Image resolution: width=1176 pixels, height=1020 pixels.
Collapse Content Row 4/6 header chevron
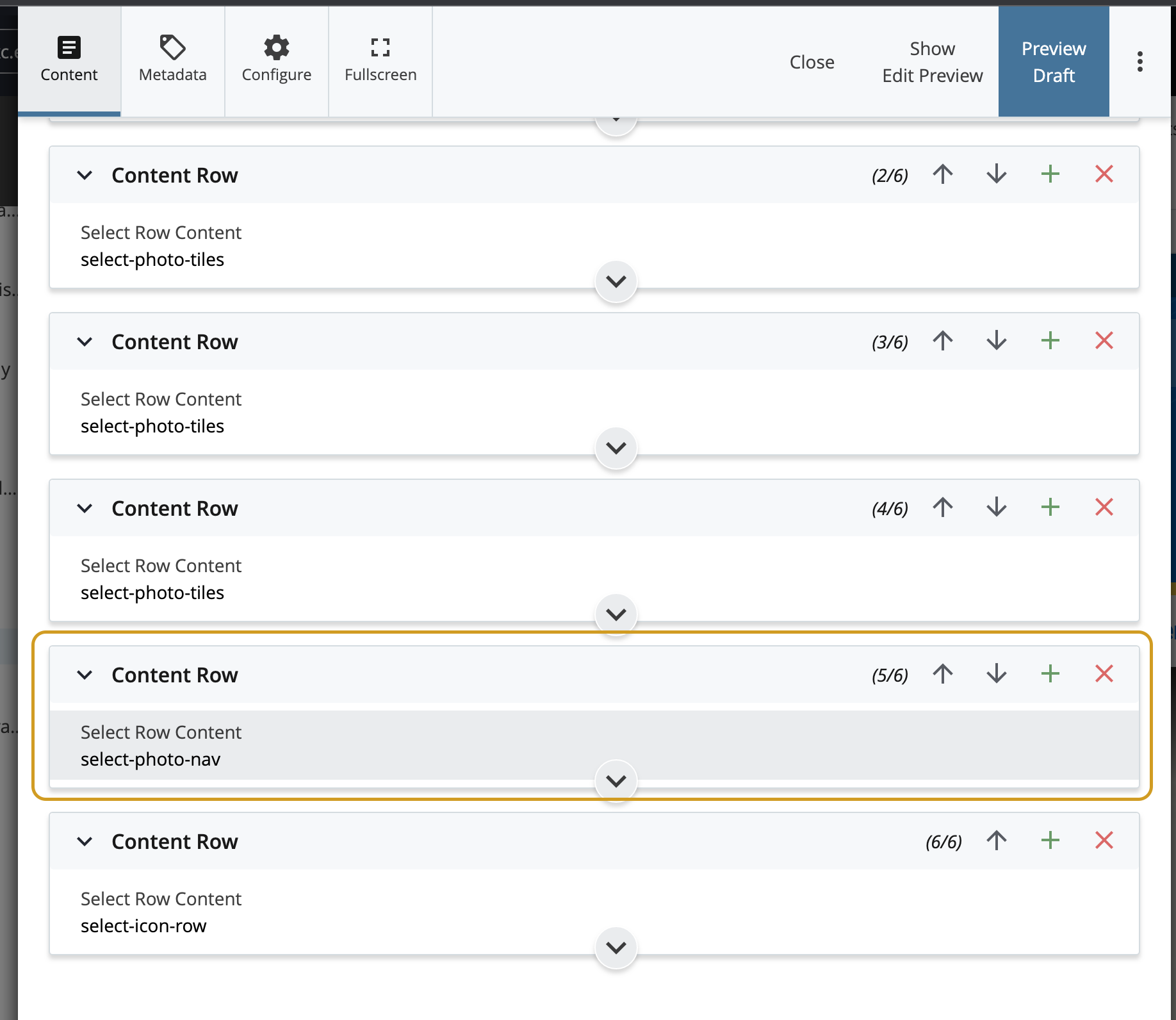pyautogui.click(x=85, y=508)
